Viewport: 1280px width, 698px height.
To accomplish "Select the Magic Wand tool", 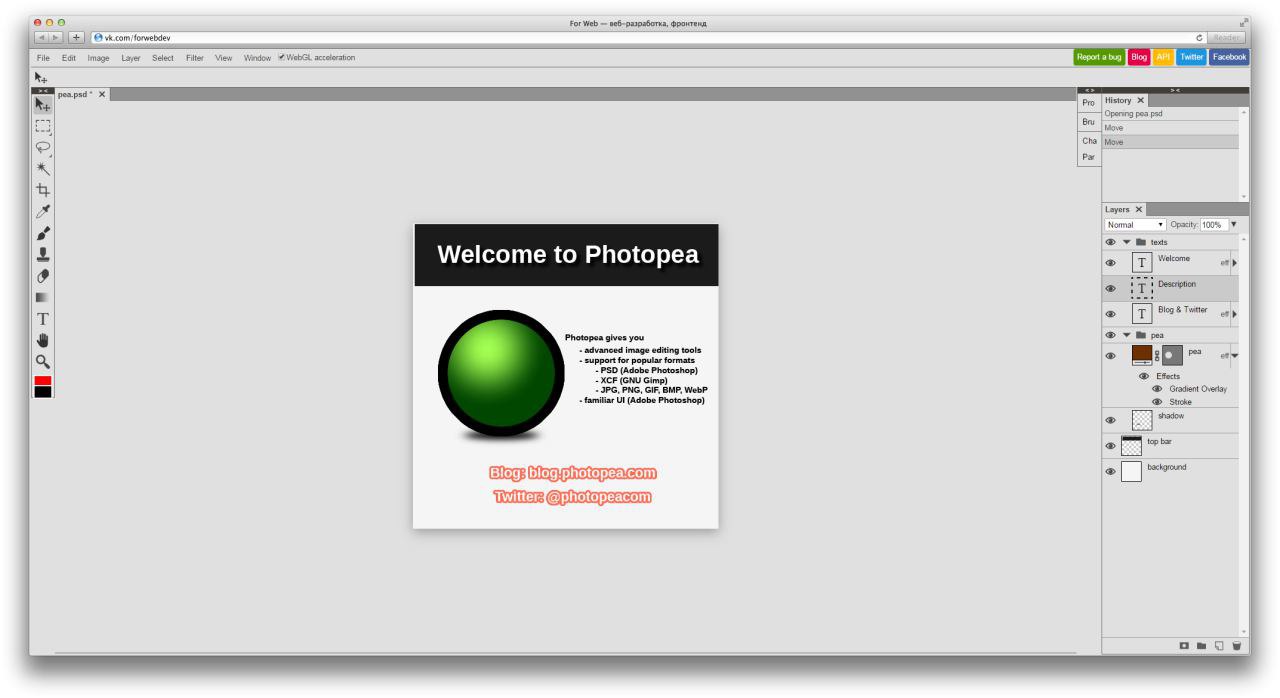I will tap(43, 168).
